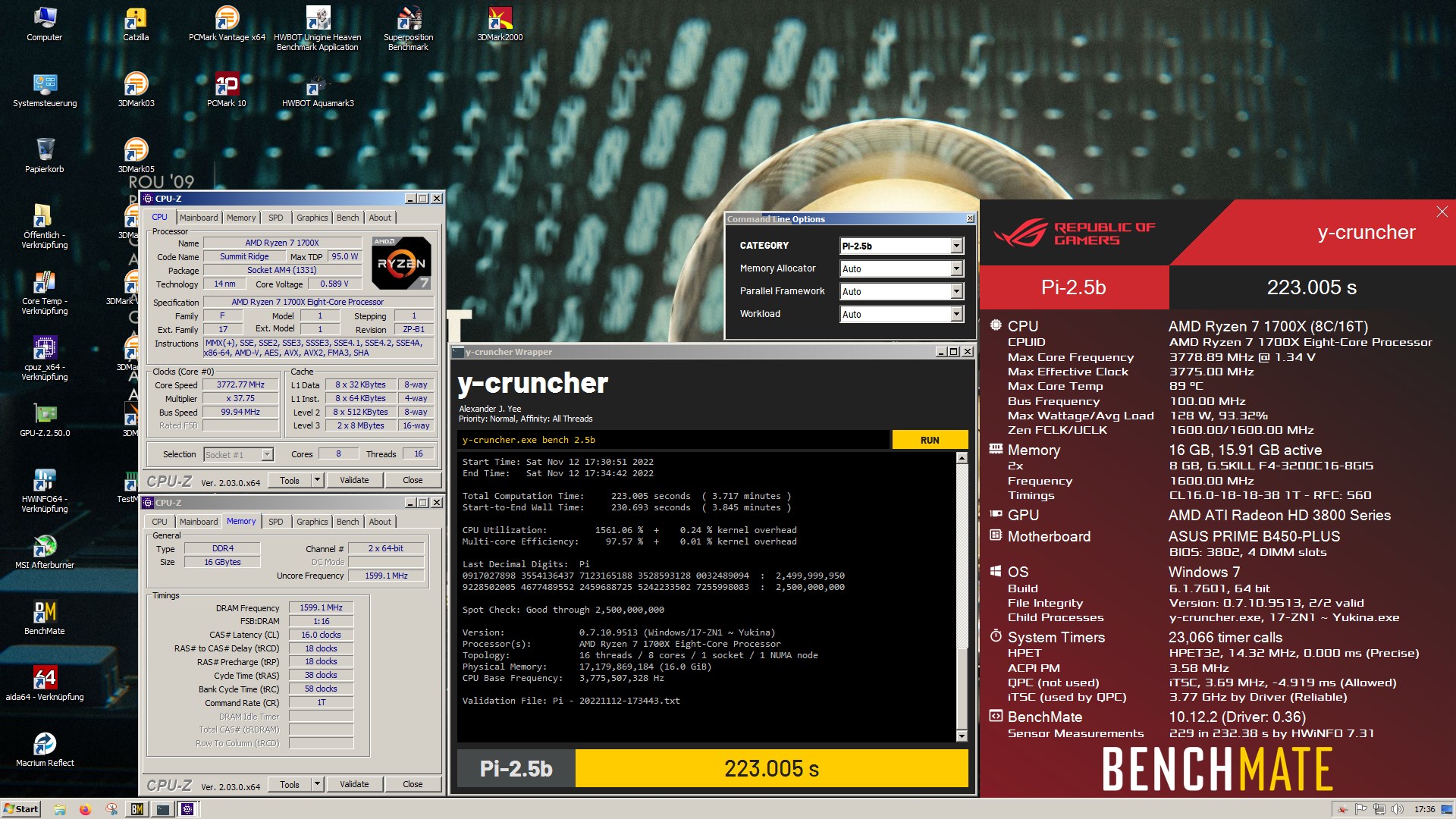Open GPU-Z.2.50.0 from the desktop
The image size is (1456, 819).
(x=45, y=420)
